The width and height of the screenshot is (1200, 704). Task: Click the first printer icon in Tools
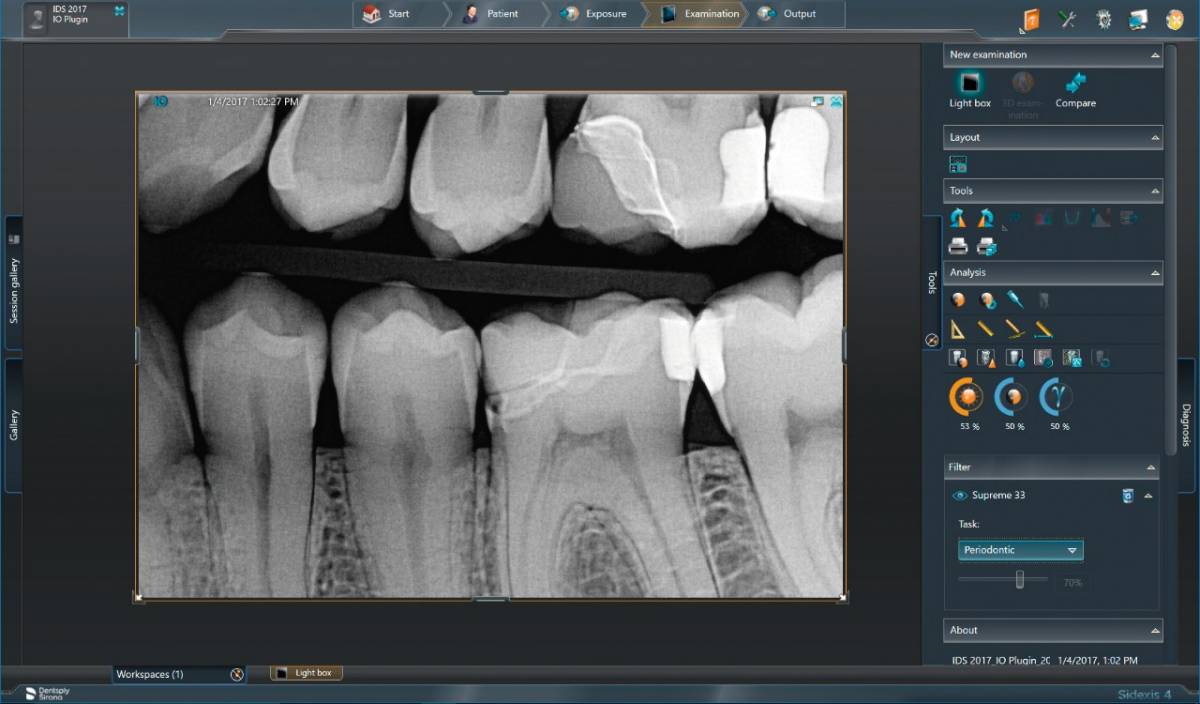click(x=958, y=246)
